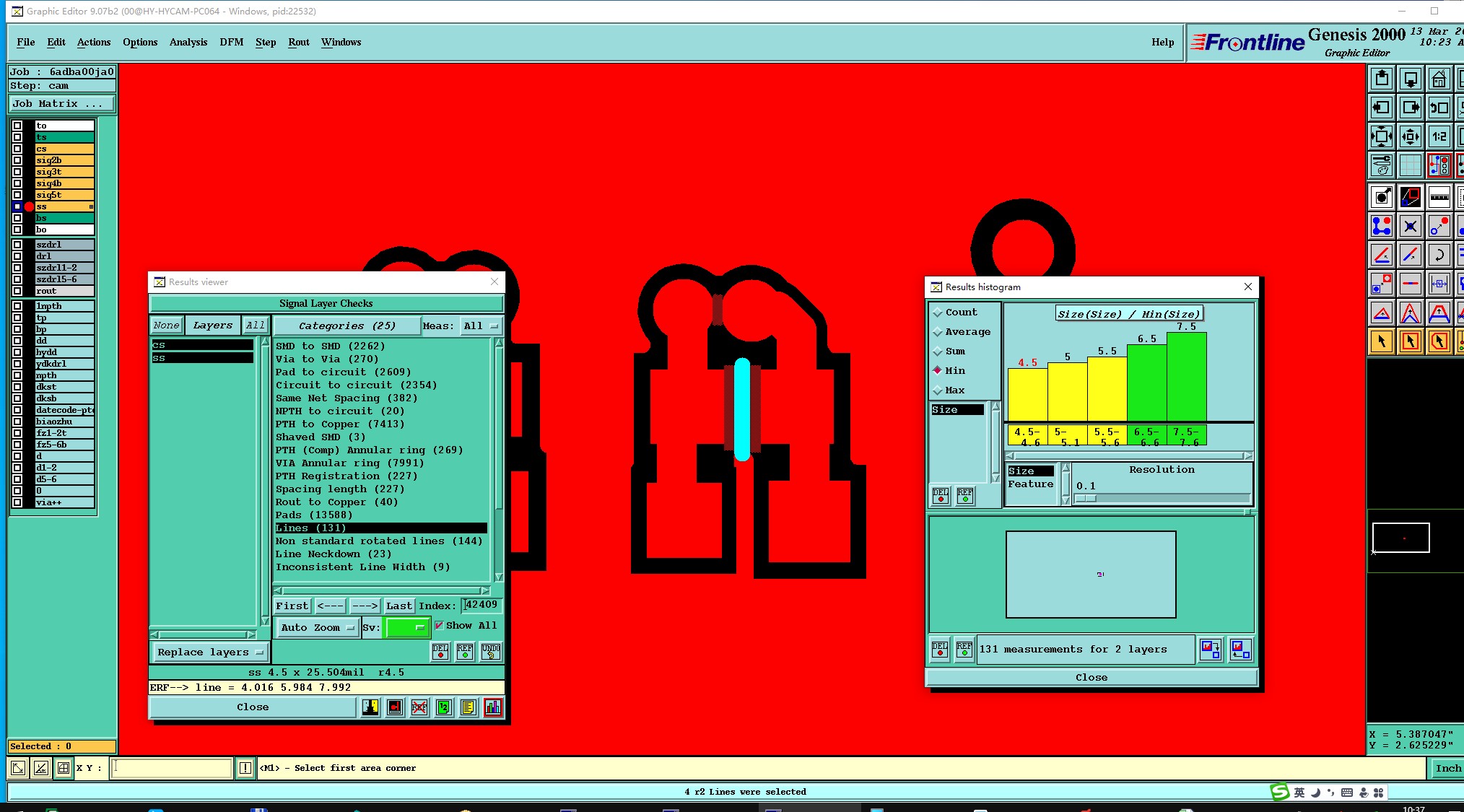This screenshot has height=812, width=1464.
Task: Click the 1:2 zoom scale icon
Action: (x=1439, y=136)
